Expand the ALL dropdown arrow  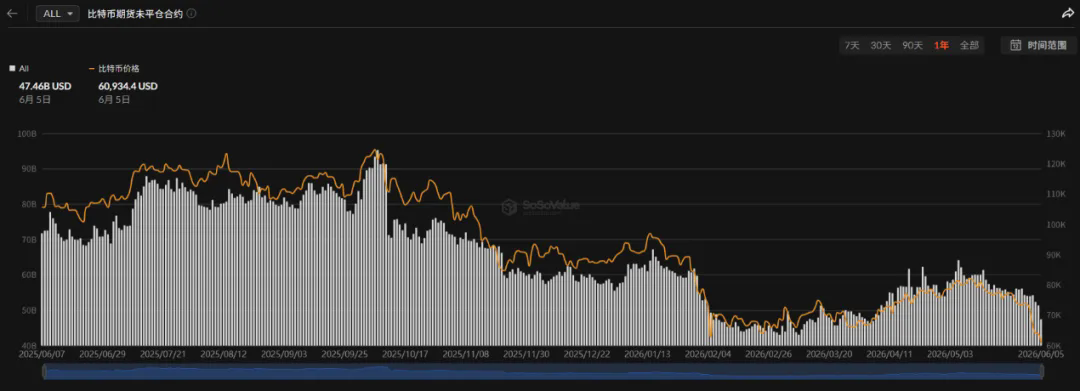coord(70,14)
